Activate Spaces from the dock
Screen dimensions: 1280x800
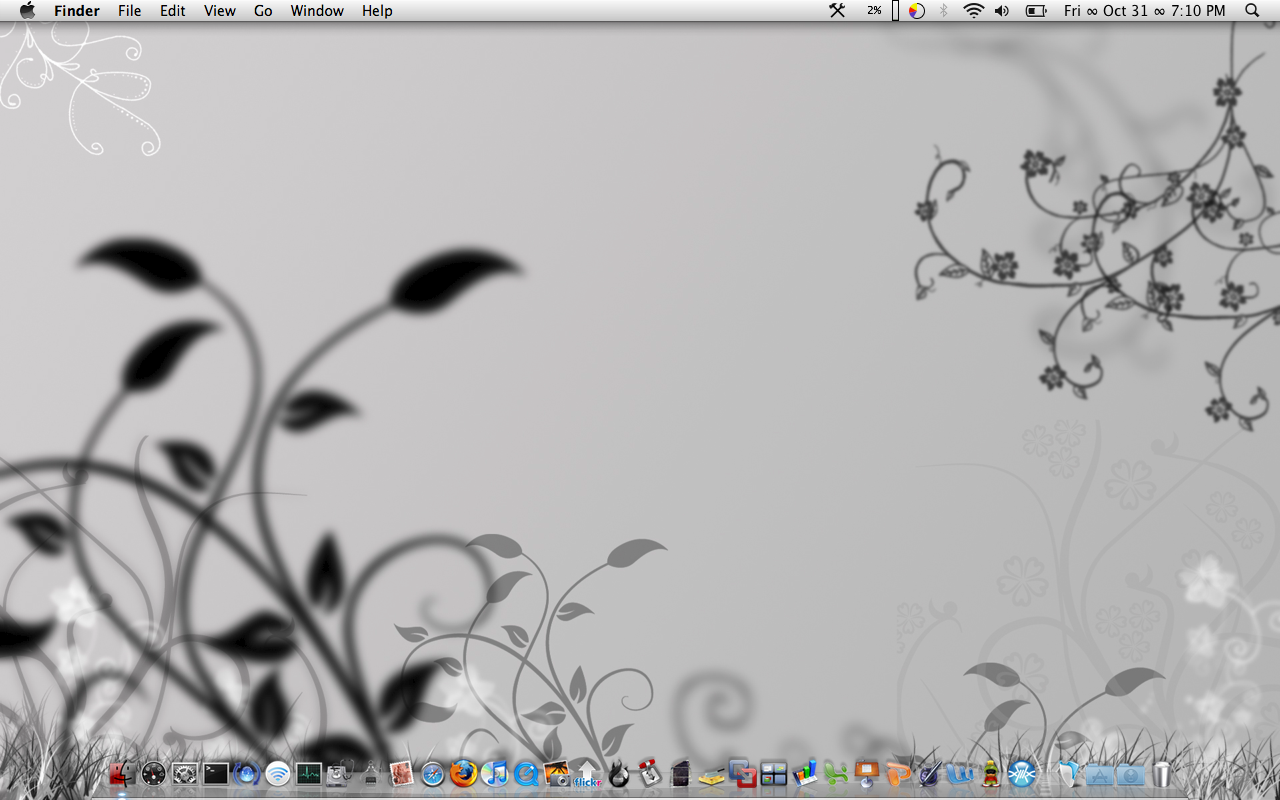[774, 773]
